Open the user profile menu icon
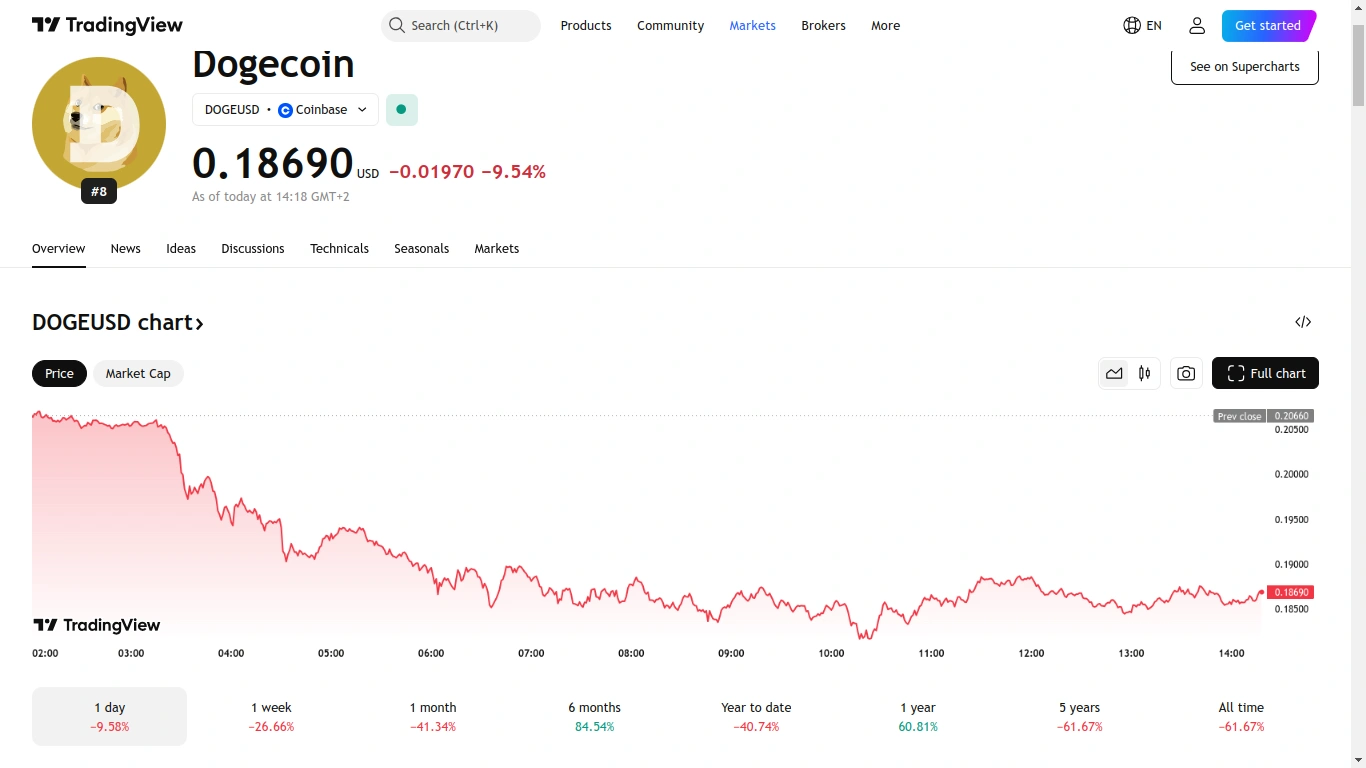Image resolution: width=1366 pixels, height=768 pixels. click(1197, 26)
